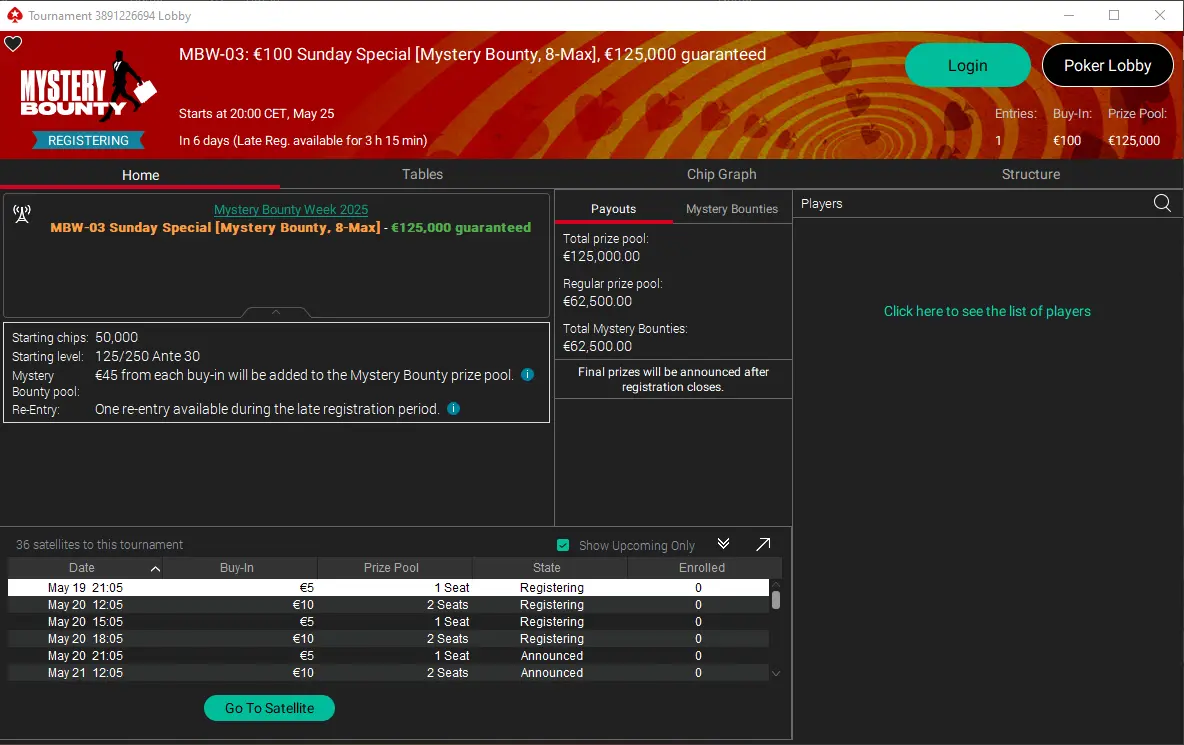Click the satellites list scrollbar thumb
The width and height of the screenshot is (1184, 745).
point(775,601)
